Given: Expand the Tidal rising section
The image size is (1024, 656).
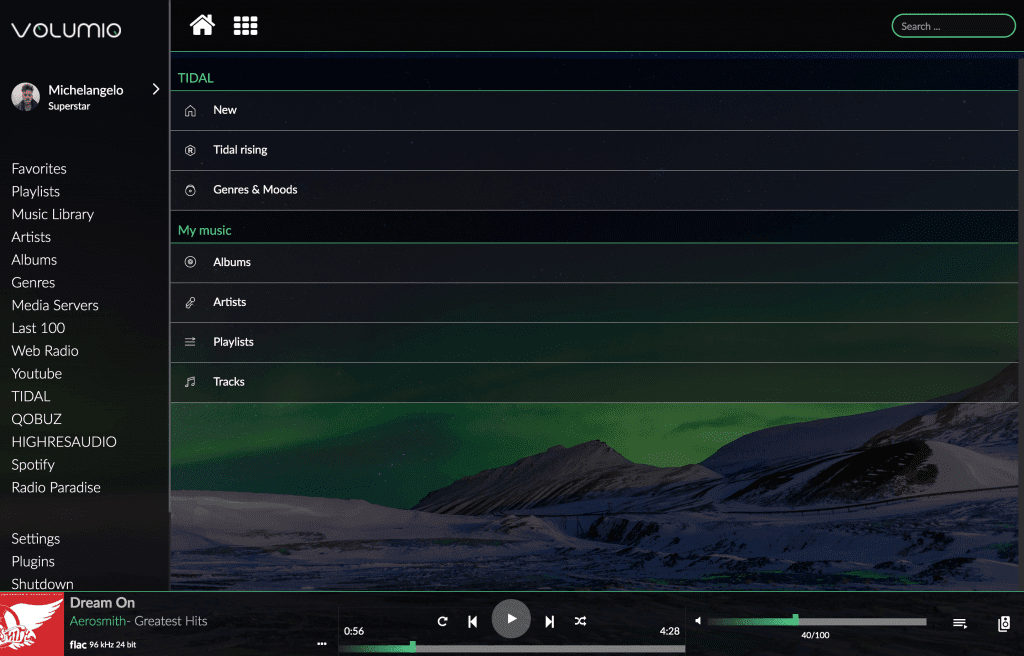Looking at the screenshot, I should coord(241,150).
